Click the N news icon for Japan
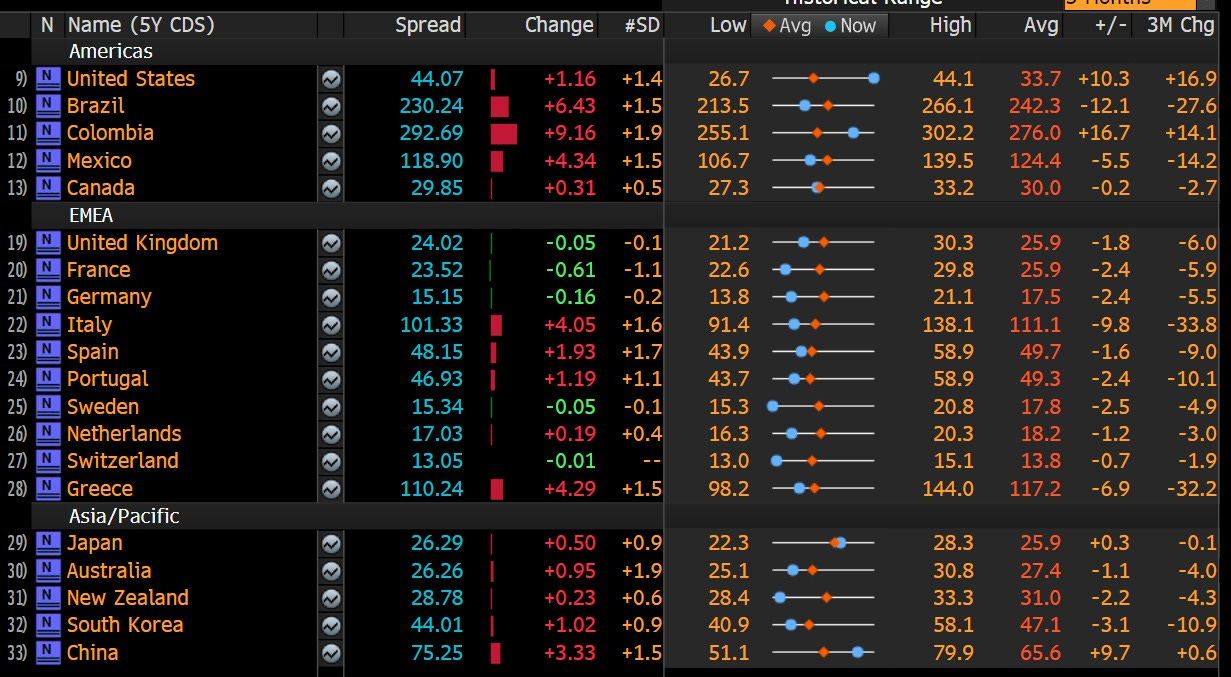The width and height of the screenshot is (1231, 677). 47,543
